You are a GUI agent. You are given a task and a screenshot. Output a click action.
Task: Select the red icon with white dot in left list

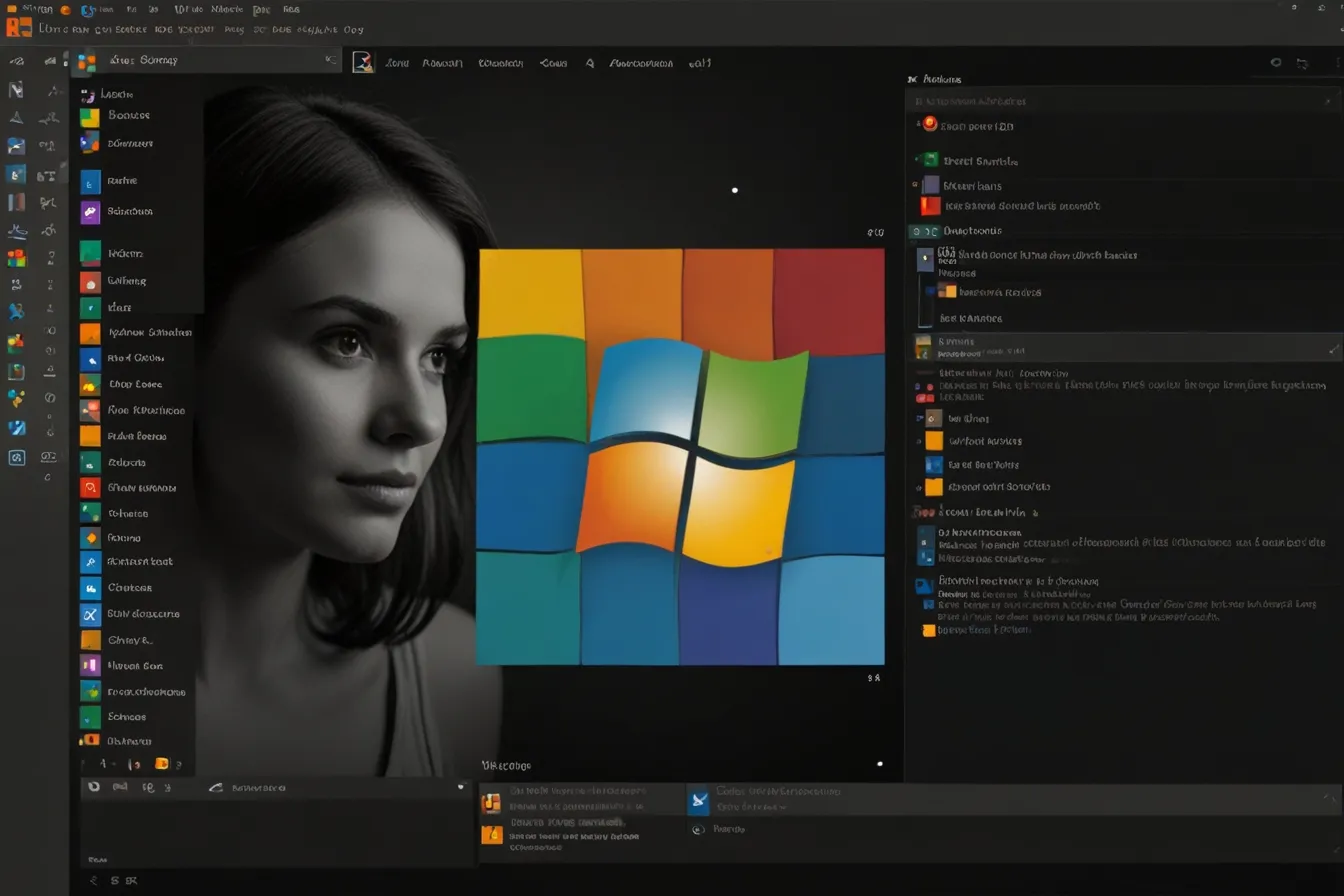[x=90, y=282]
